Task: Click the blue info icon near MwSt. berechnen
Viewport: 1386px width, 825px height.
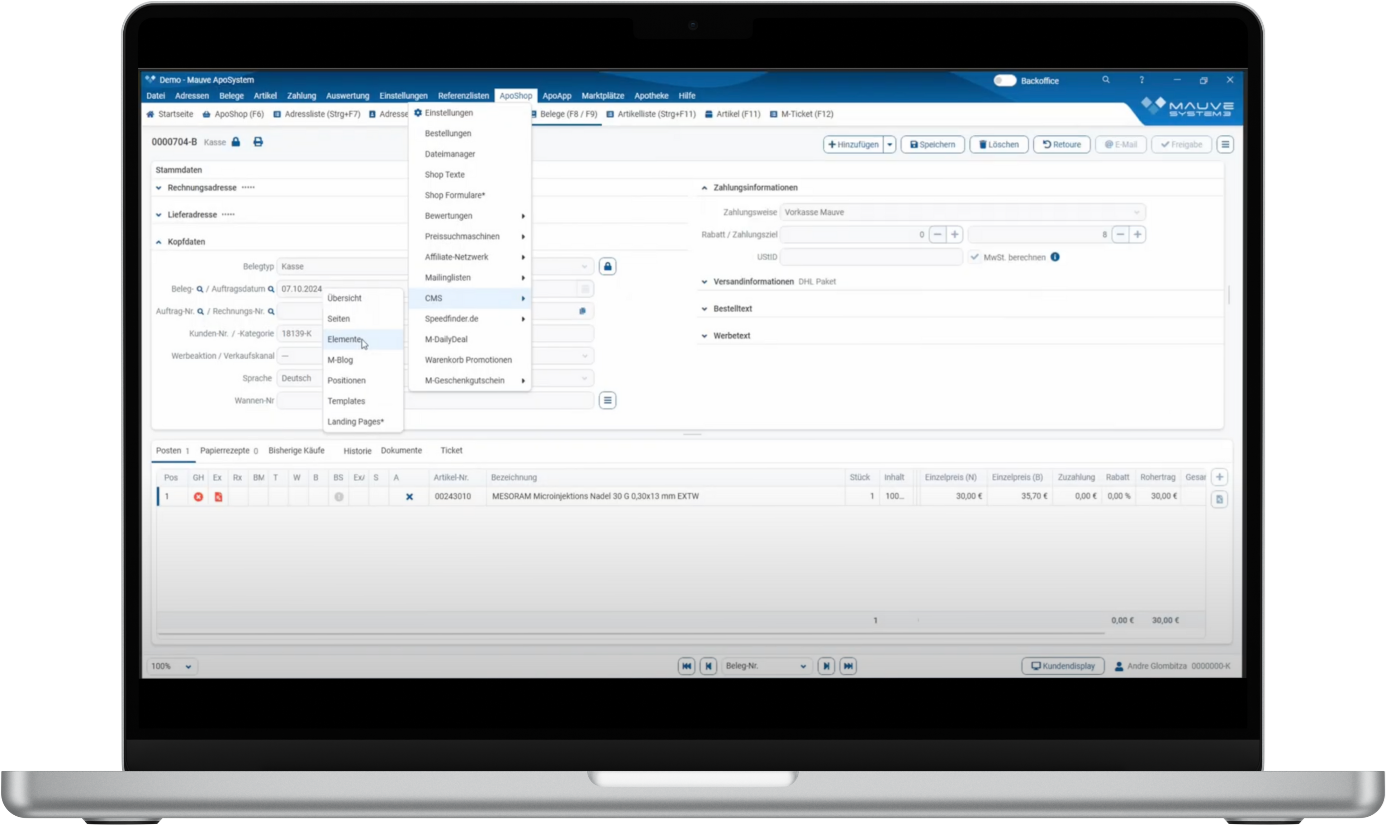Action: [x=1055, y=257]
